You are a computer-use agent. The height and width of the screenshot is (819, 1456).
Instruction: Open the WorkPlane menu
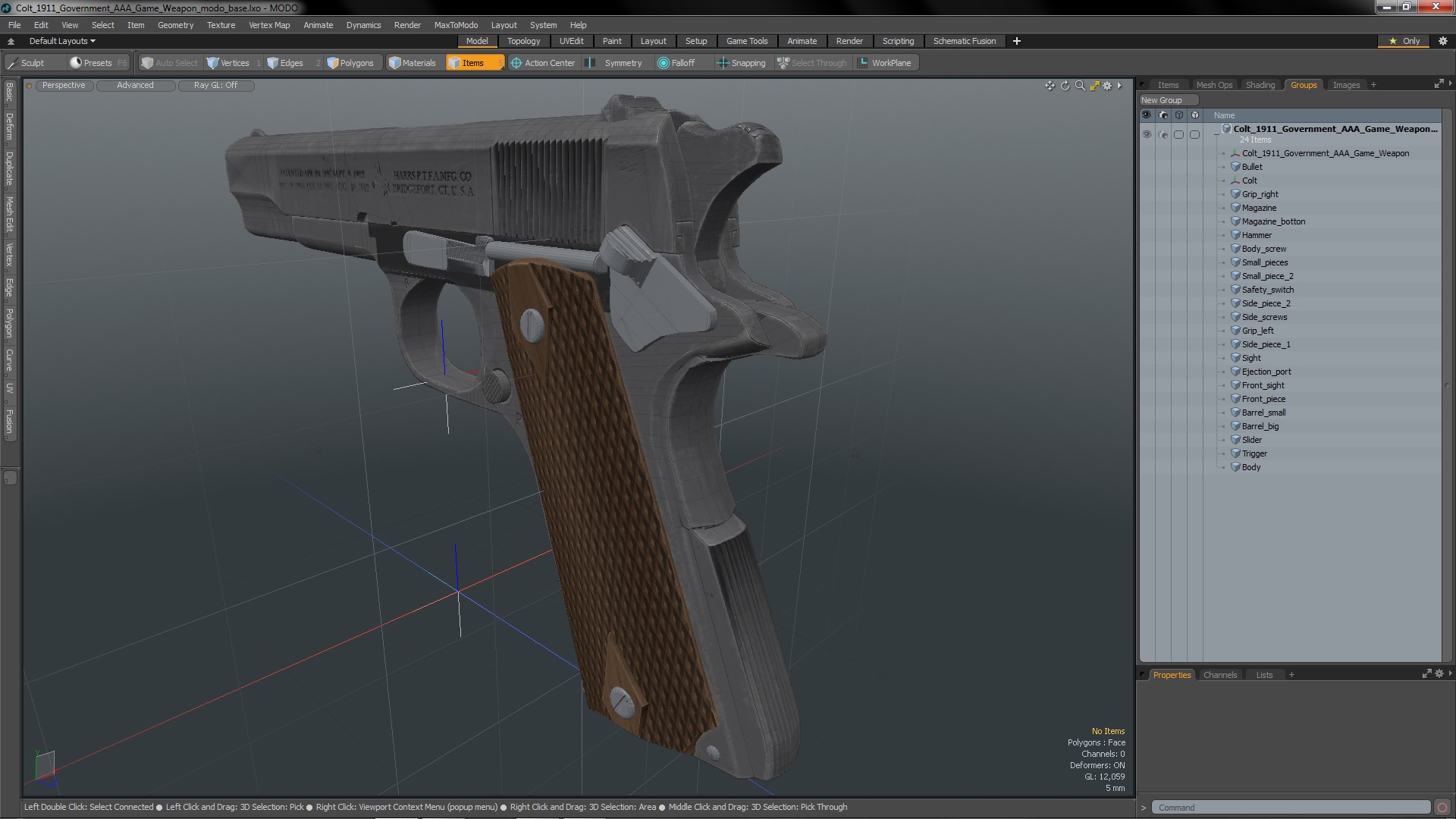coord(885,63)
